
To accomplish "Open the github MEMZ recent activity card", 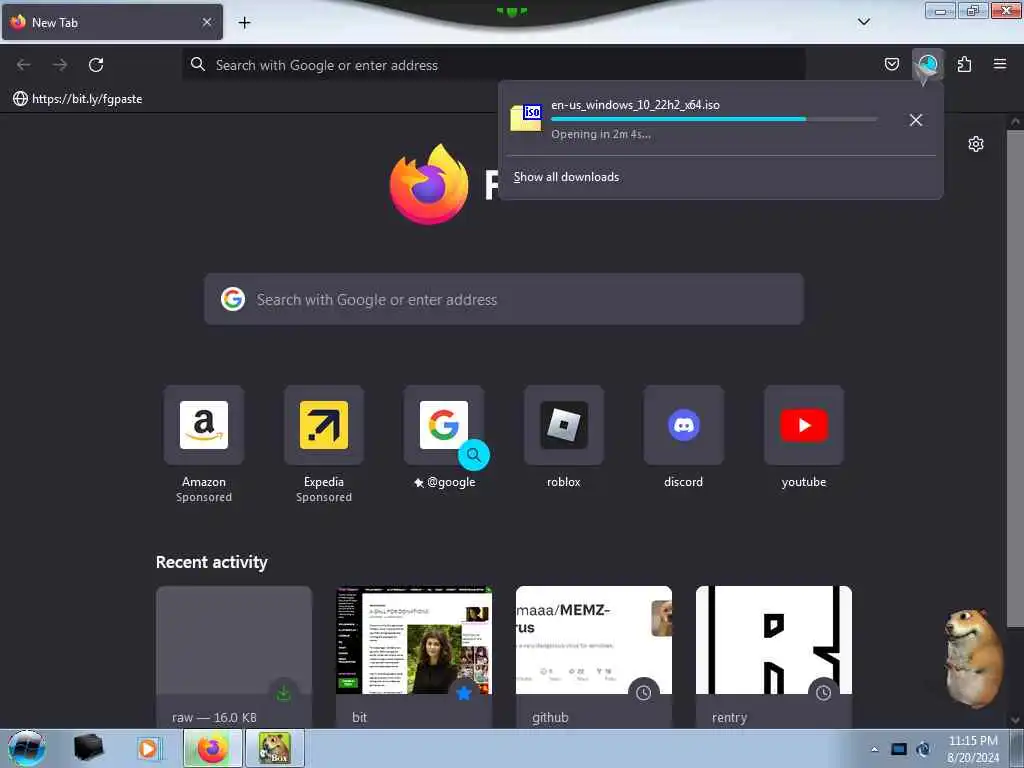I will pyautogui.click(x=594, y=657).
